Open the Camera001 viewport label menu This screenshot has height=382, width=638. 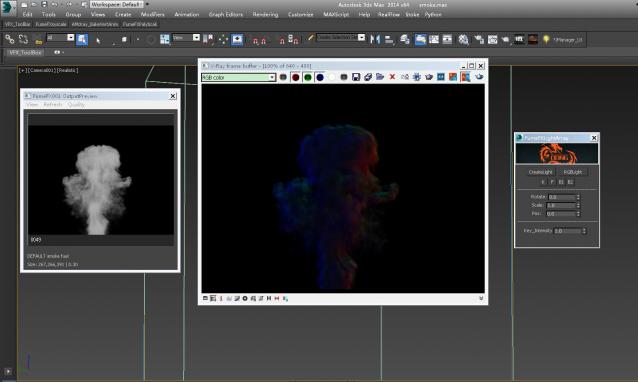[41, 70]
